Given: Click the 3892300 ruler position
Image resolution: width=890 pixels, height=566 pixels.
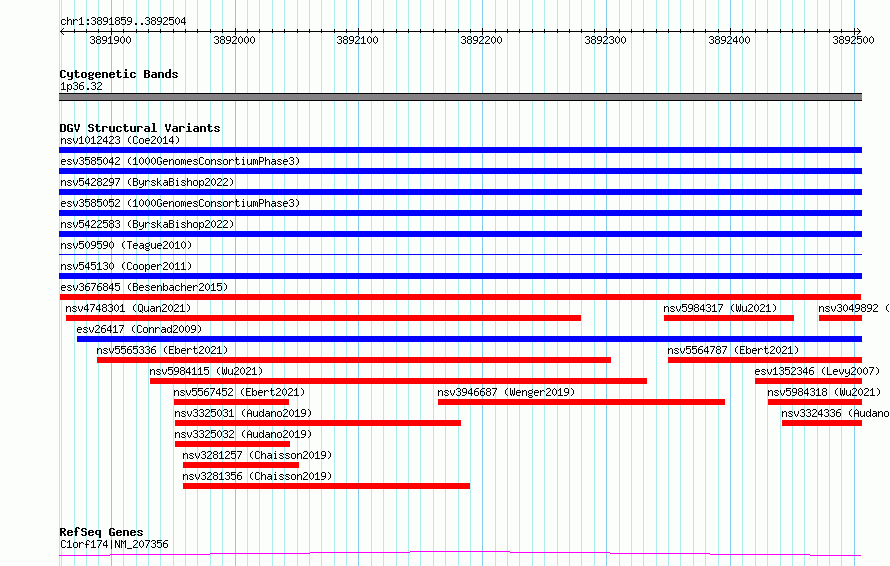Looking at the screenshot, I should pos(606,40).
